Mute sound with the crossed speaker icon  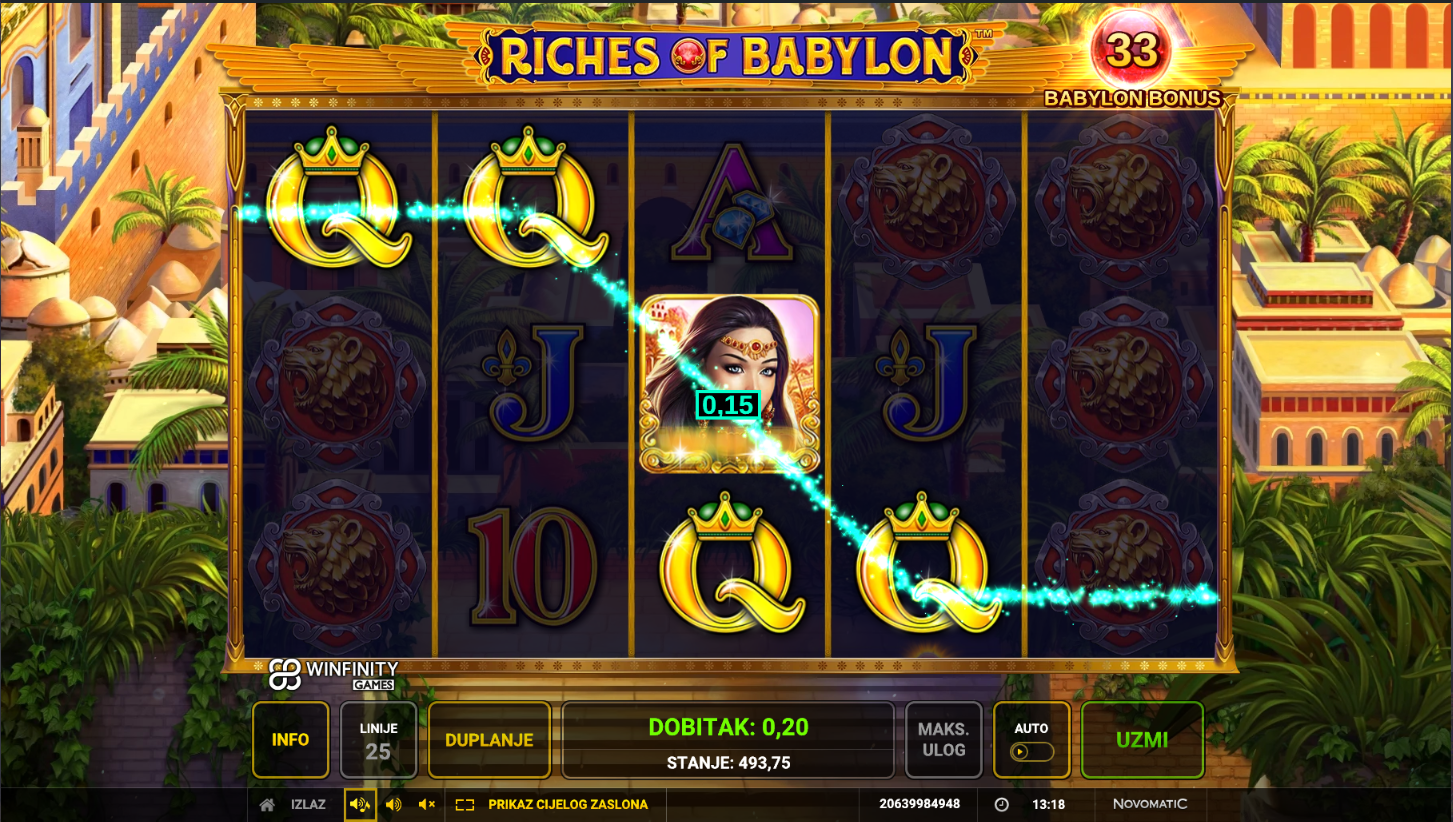coord(427,804)
